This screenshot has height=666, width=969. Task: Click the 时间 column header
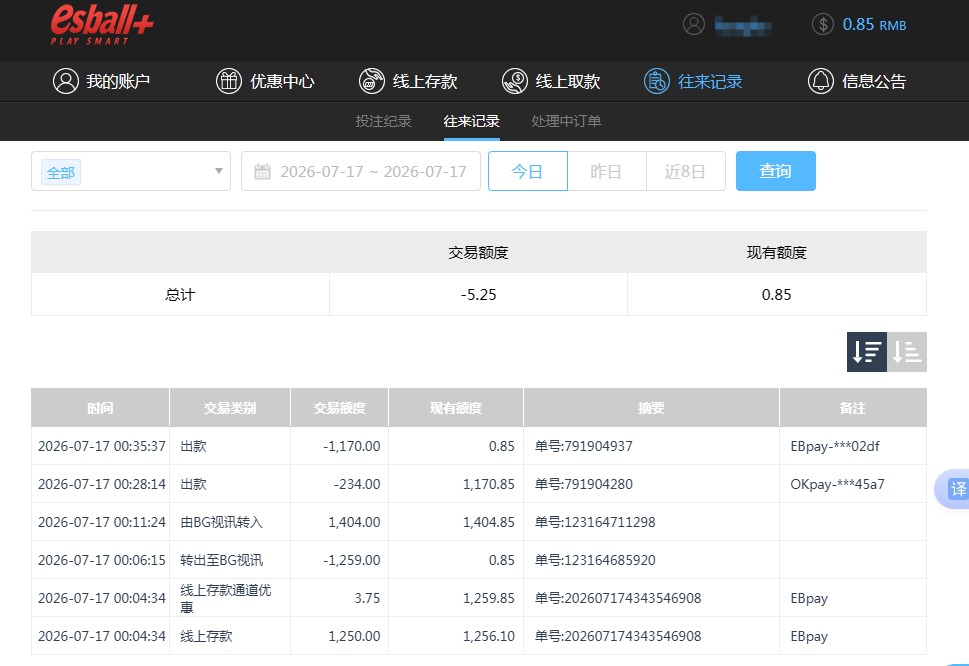(100, 408)
